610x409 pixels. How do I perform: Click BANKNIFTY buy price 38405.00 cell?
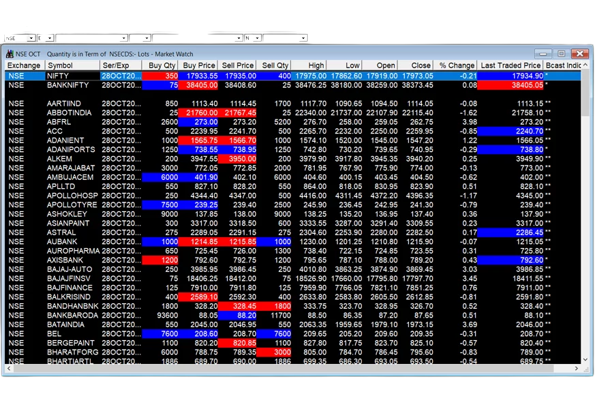click(198, 85)
